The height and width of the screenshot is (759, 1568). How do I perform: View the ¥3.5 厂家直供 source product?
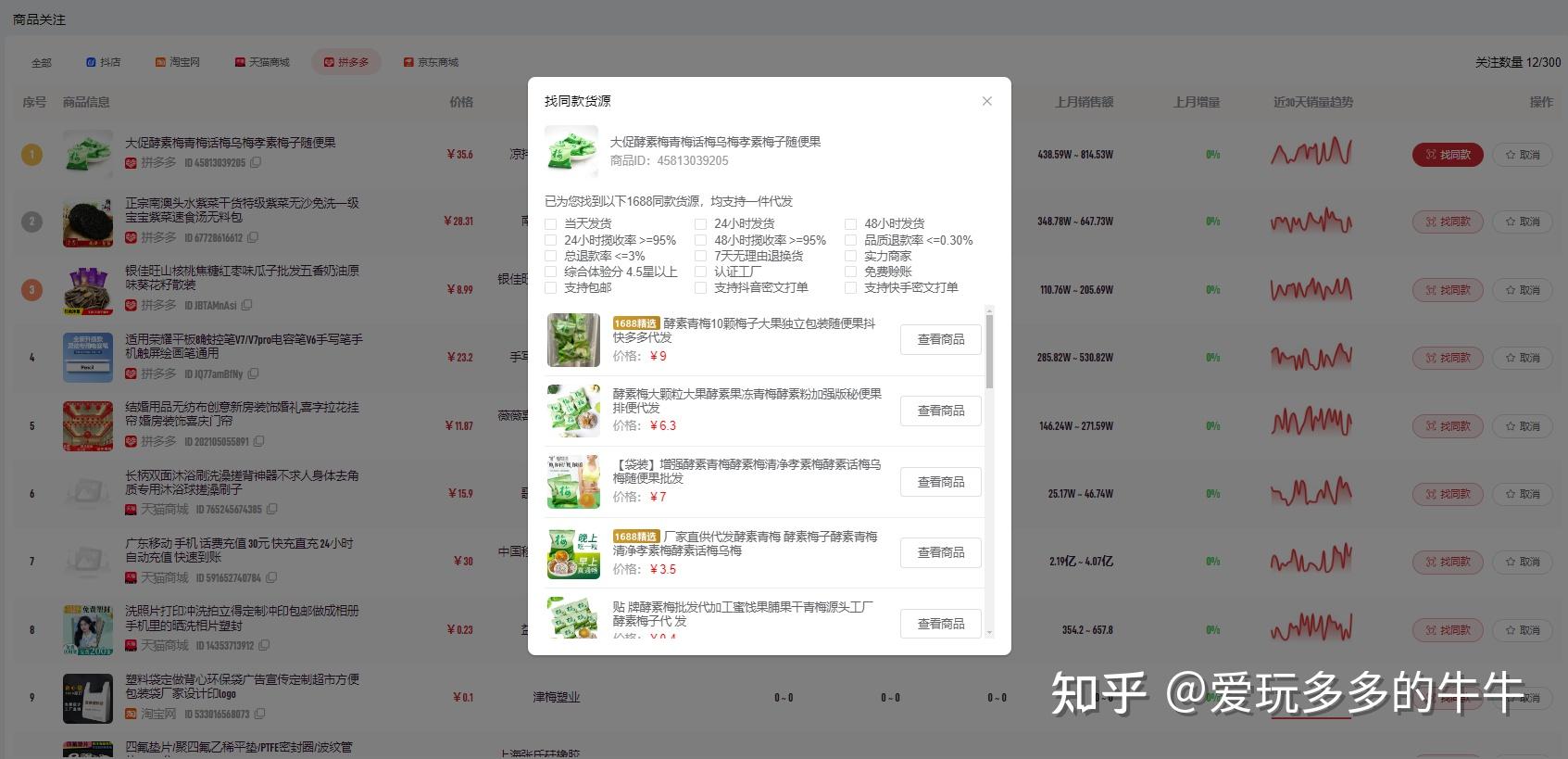pyautogui.click(x=940, y=552)
